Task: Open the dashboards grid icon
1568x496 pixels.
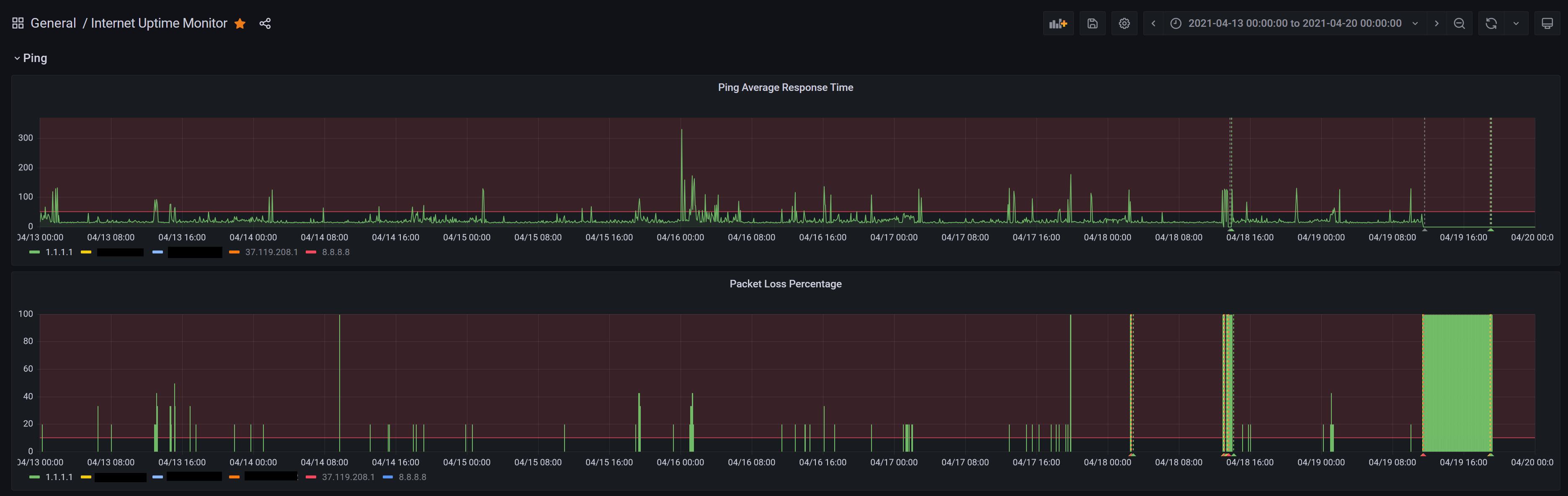Action: tap(18, 23)
